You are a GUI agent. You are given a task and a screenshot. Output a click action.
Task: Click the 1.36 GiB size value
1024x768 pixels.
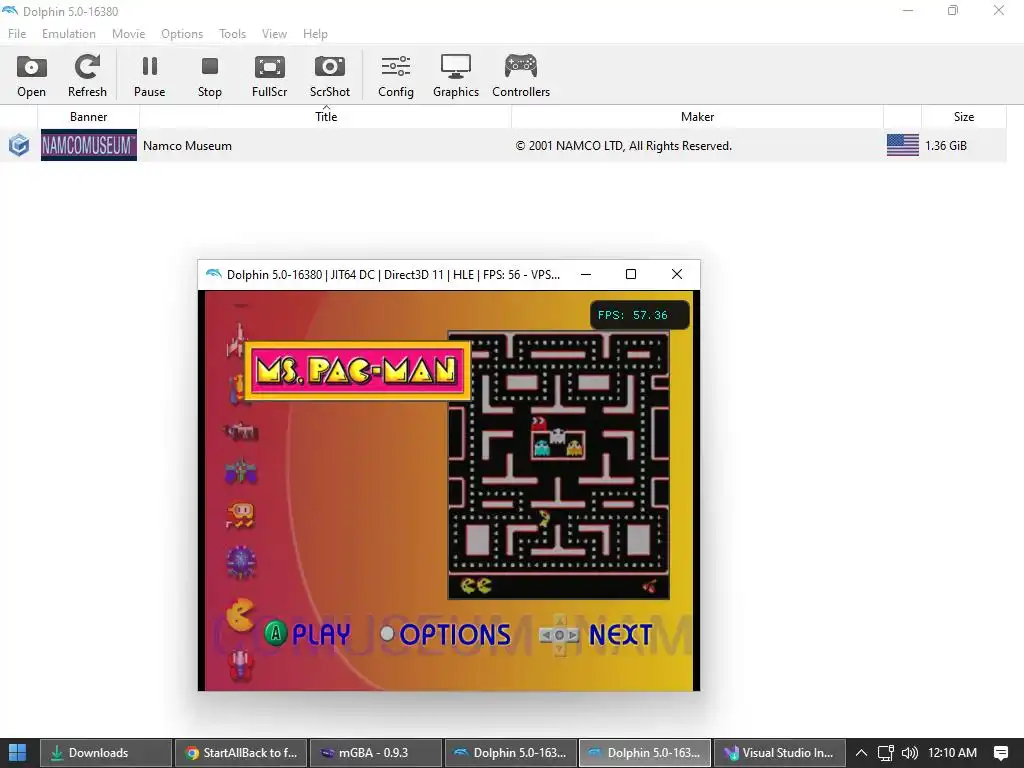point(946,146)
